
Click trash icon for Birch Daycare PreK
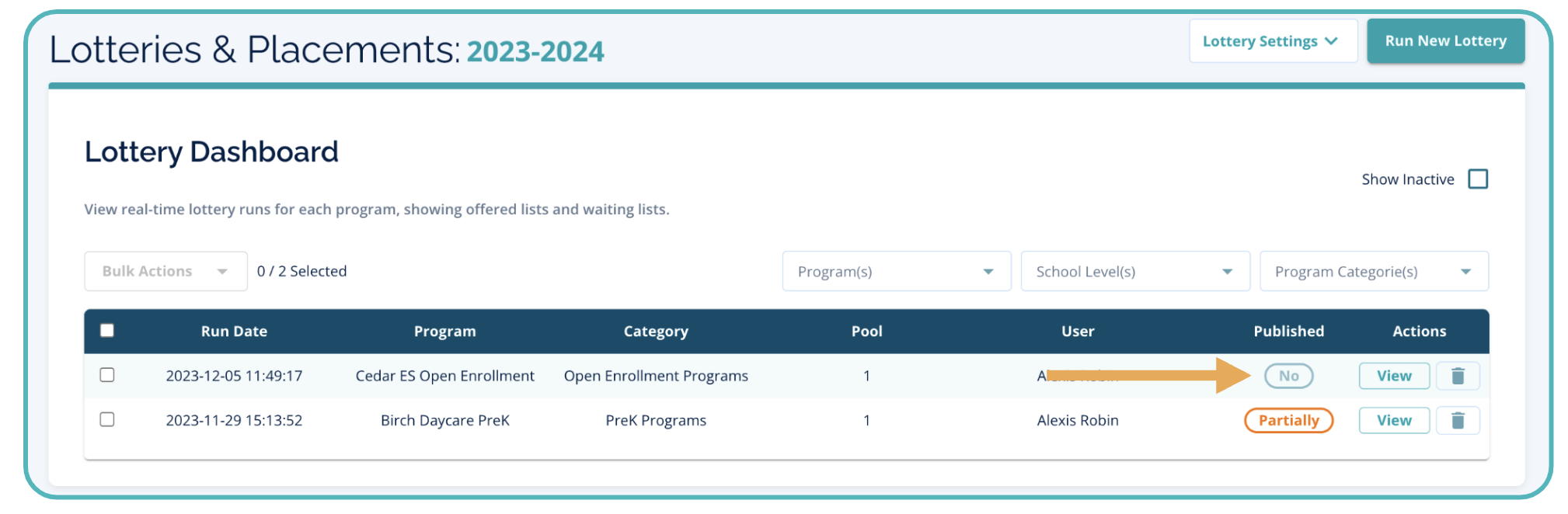pos(1458,420)
